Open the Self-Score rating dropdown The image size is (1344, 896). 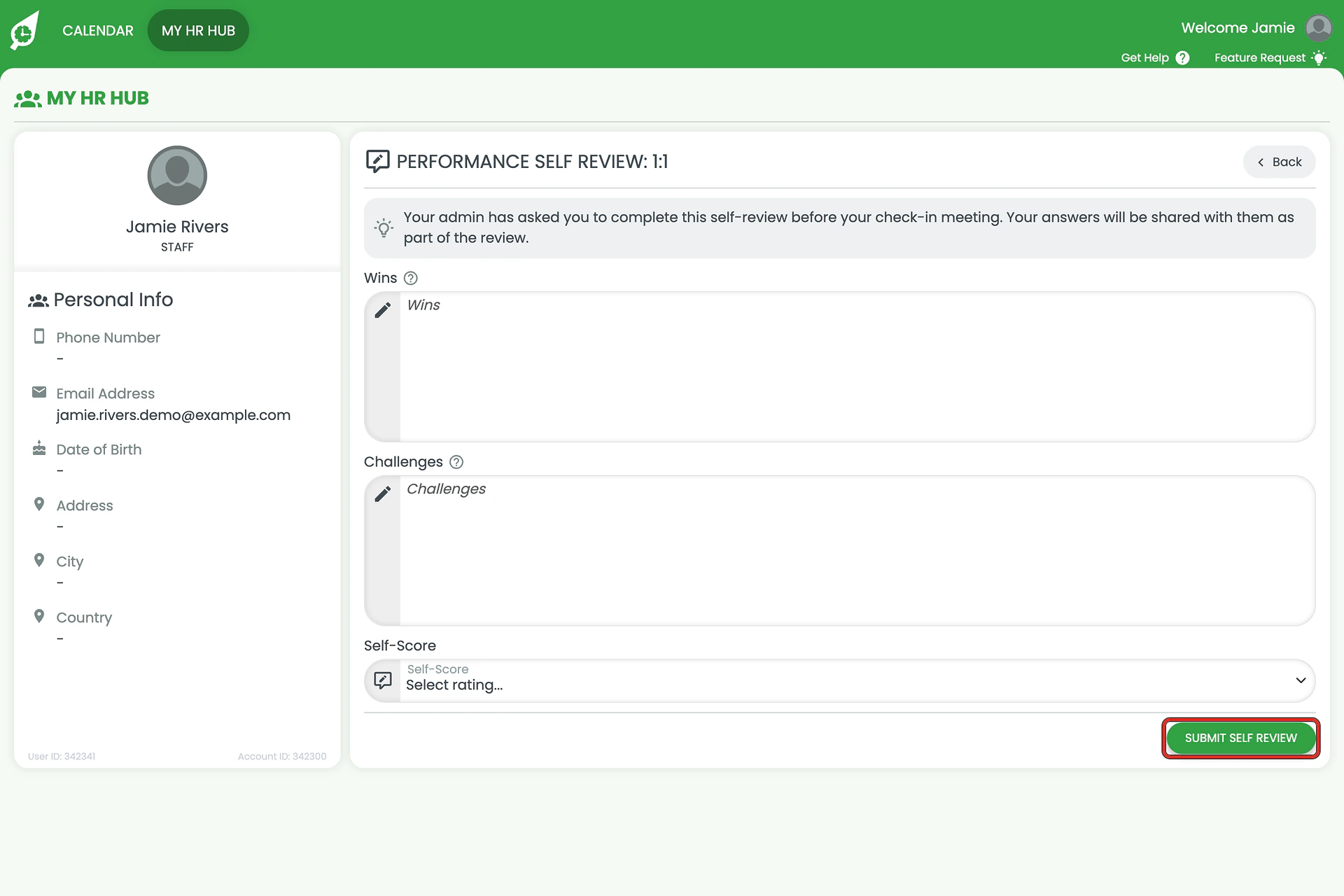click(839, 680)
